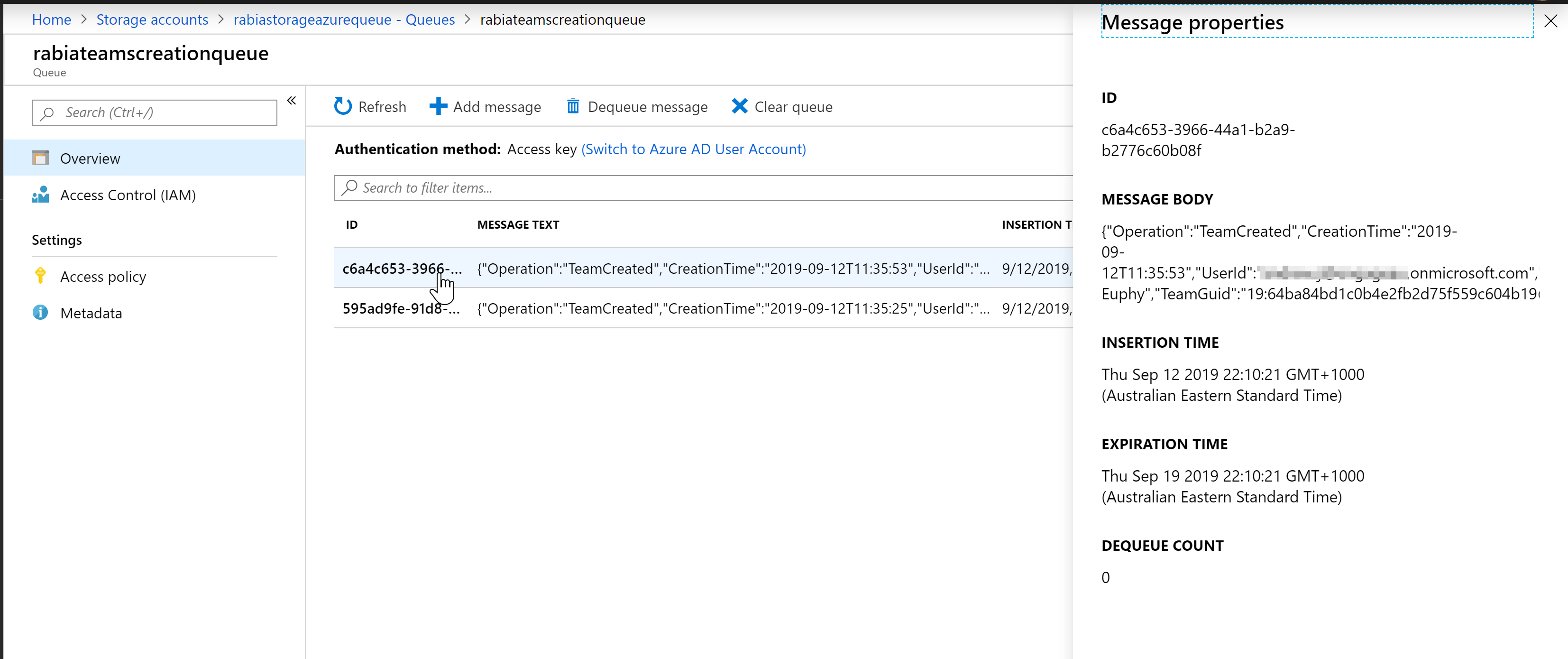Viewport: 1568px width, 659px height.
Task: Click the Authentication method label
Action: [x=417, y=149]
